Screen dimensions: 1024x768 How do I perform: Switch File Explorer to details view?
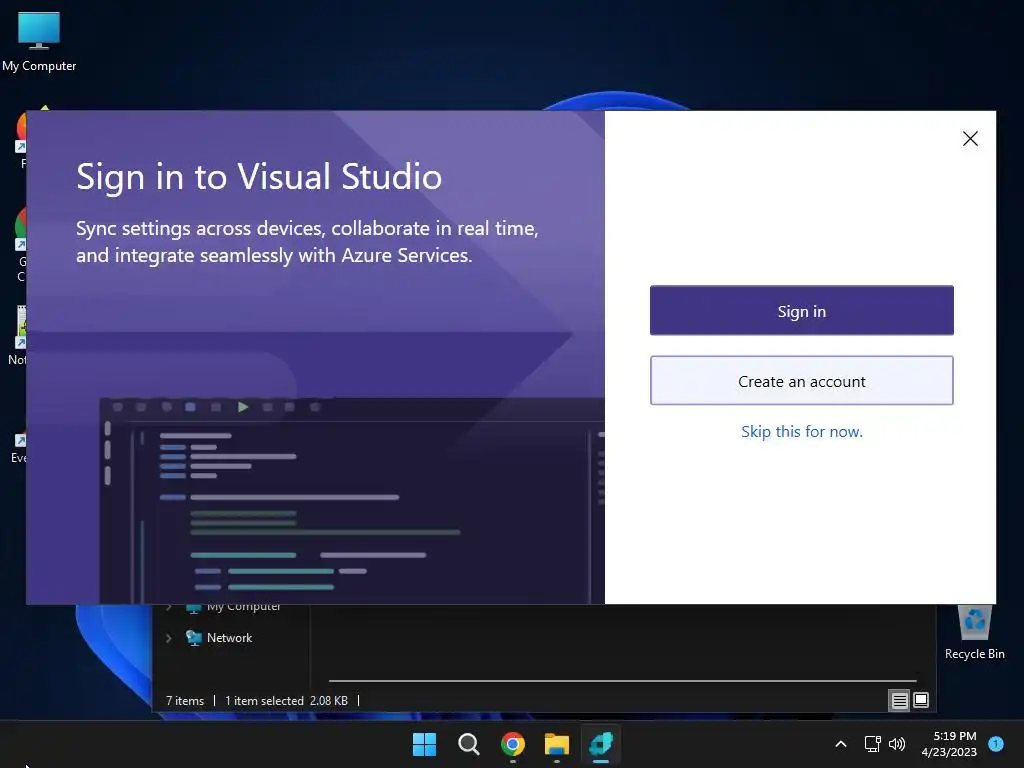tap(899, 700)
